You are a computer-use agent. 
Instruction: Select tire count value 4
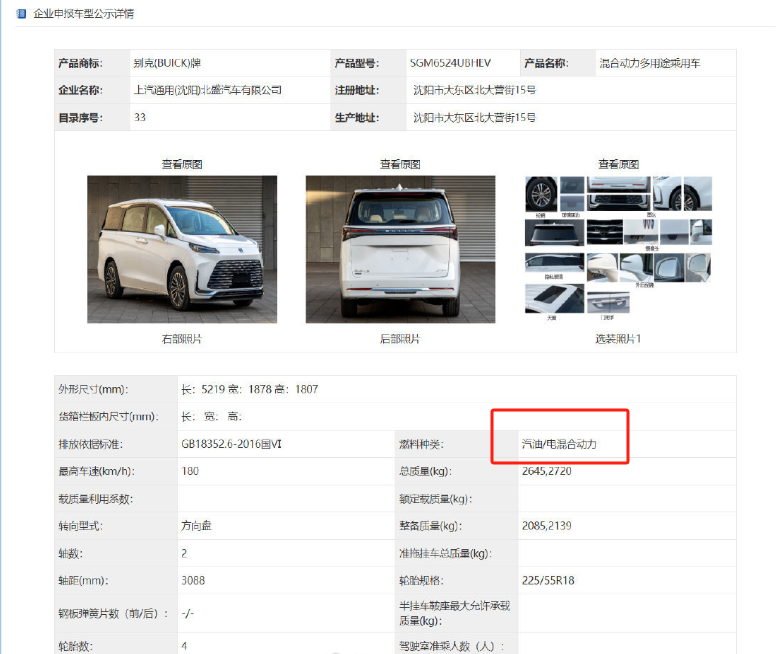pyautogui.click(x=184, y=646)
